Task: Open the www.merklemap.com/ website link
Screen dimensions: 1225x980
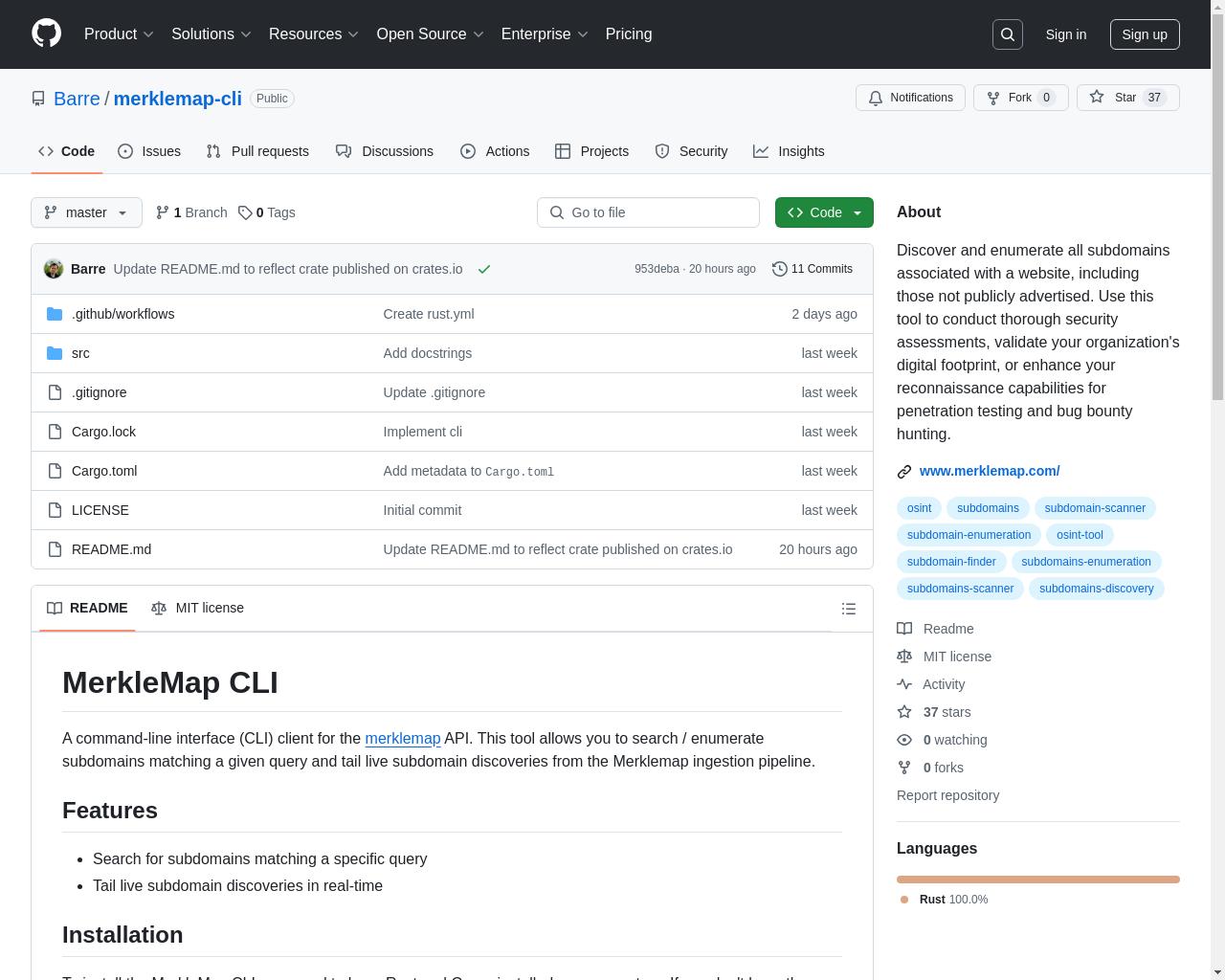Action: pos(990,471)
